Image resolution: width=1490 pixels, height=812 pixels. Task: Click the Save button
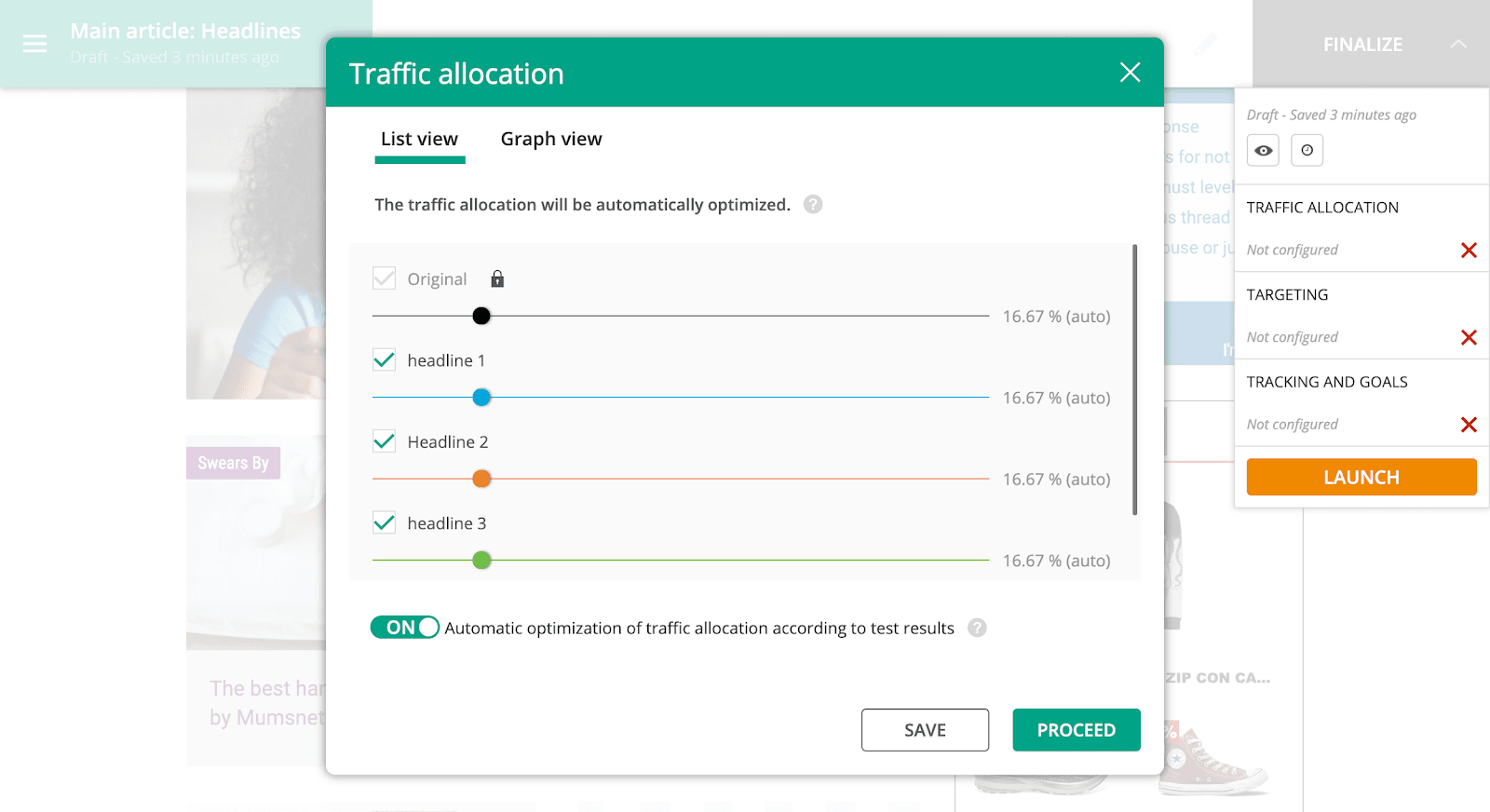pyautogui.click(x=925, y=730)
